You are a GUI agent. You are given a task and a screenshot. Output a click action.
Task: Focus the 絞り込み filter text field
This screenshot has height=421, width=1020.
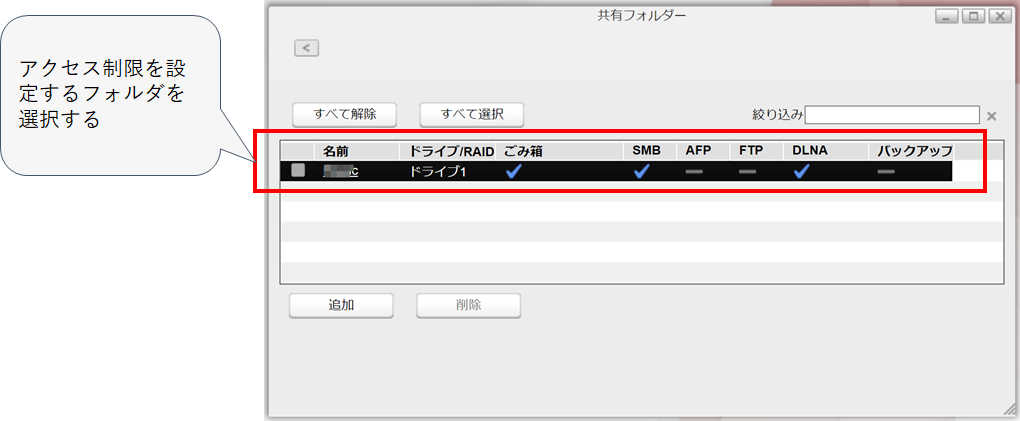(x=891, y=115)
